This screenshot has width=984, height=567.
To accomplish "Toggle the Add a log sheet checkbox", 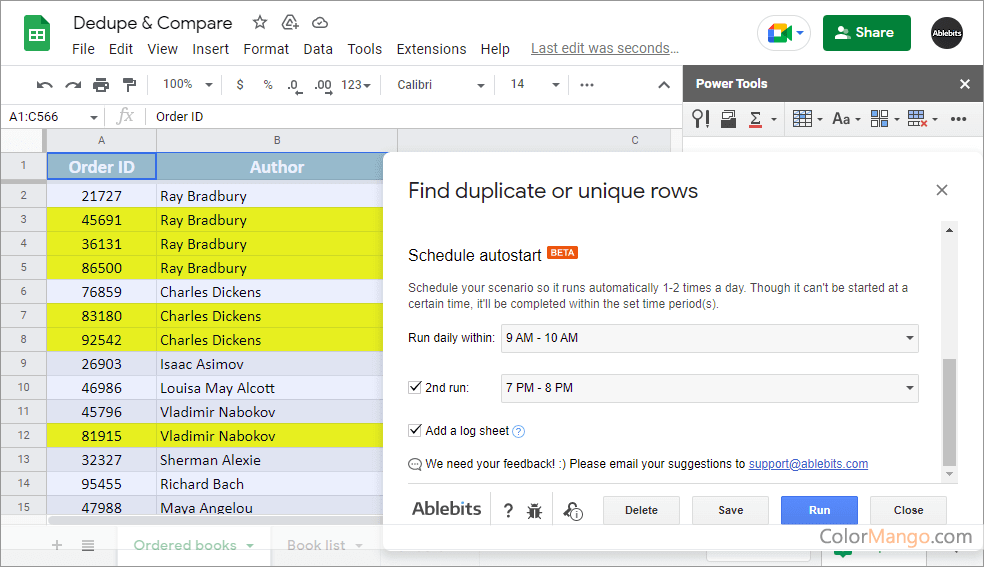I will tap(415, 431).
